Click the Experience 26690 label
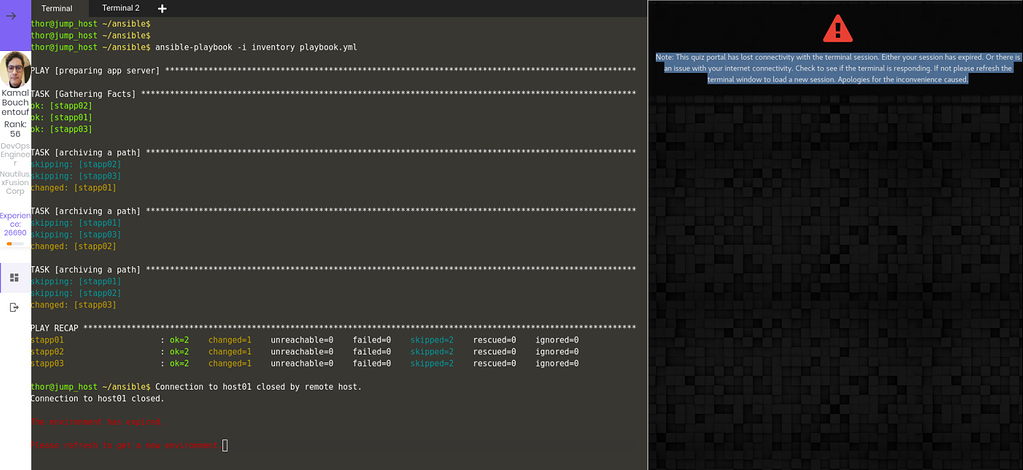1023x470 pixels. pyautogui.click(x=15, y=224)
